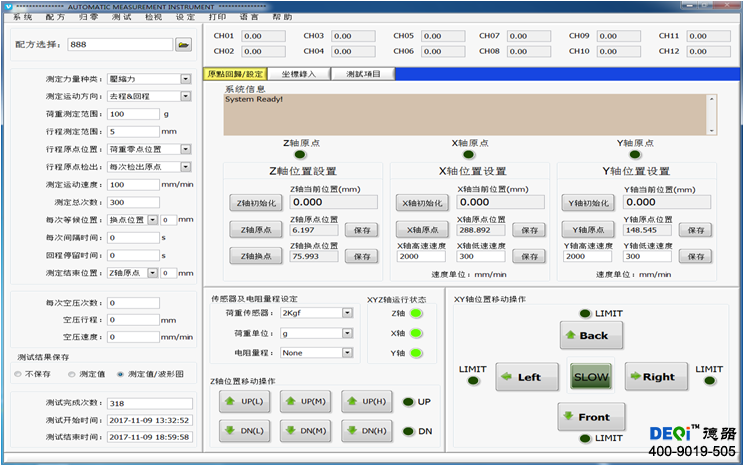Move Z axis up with UP(H)
This screenshot has width=744, height=466.
pos(367,401)
